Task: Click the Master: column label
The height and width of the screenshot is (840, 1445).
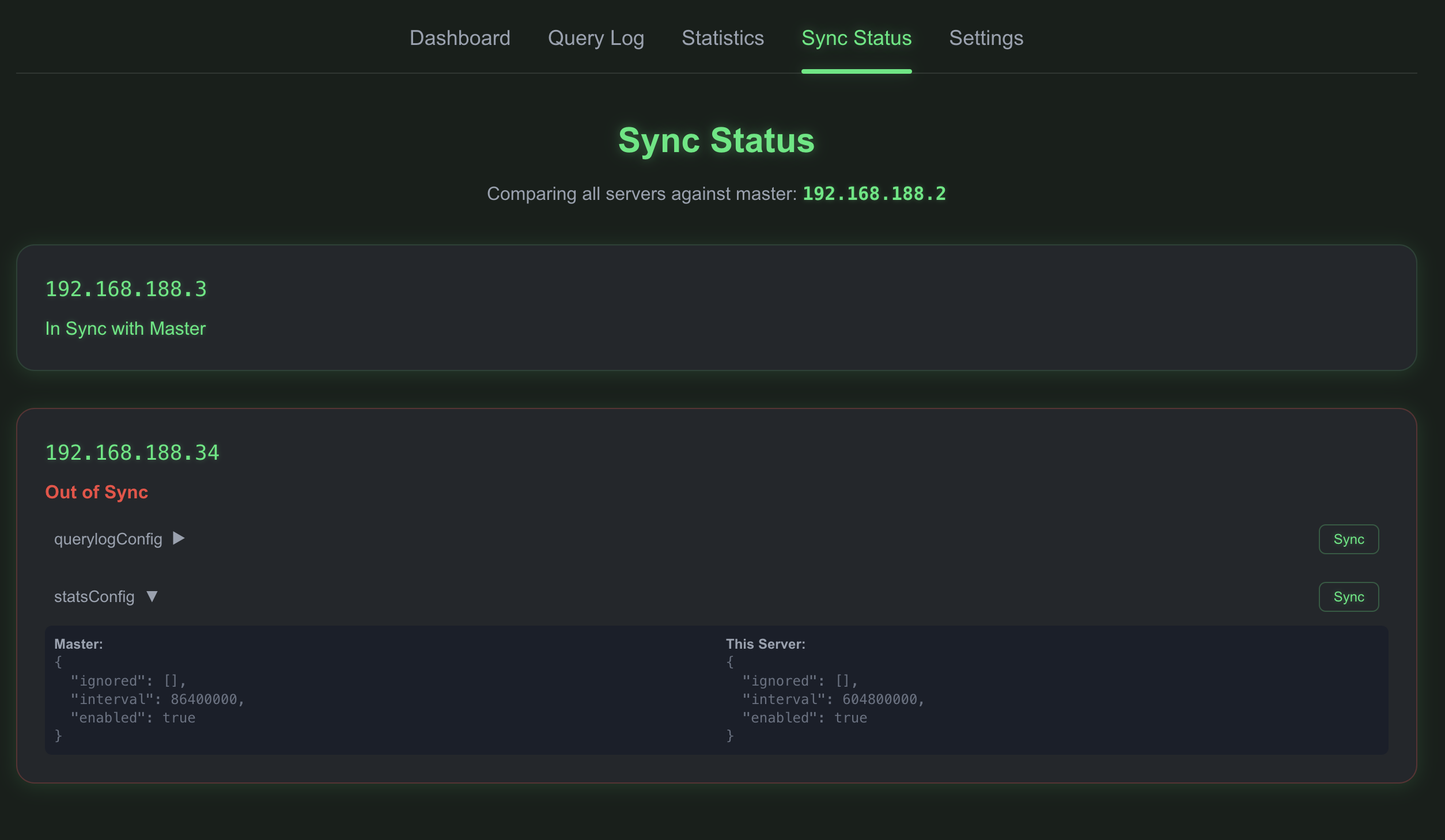Action: click(x=78, y=644)
